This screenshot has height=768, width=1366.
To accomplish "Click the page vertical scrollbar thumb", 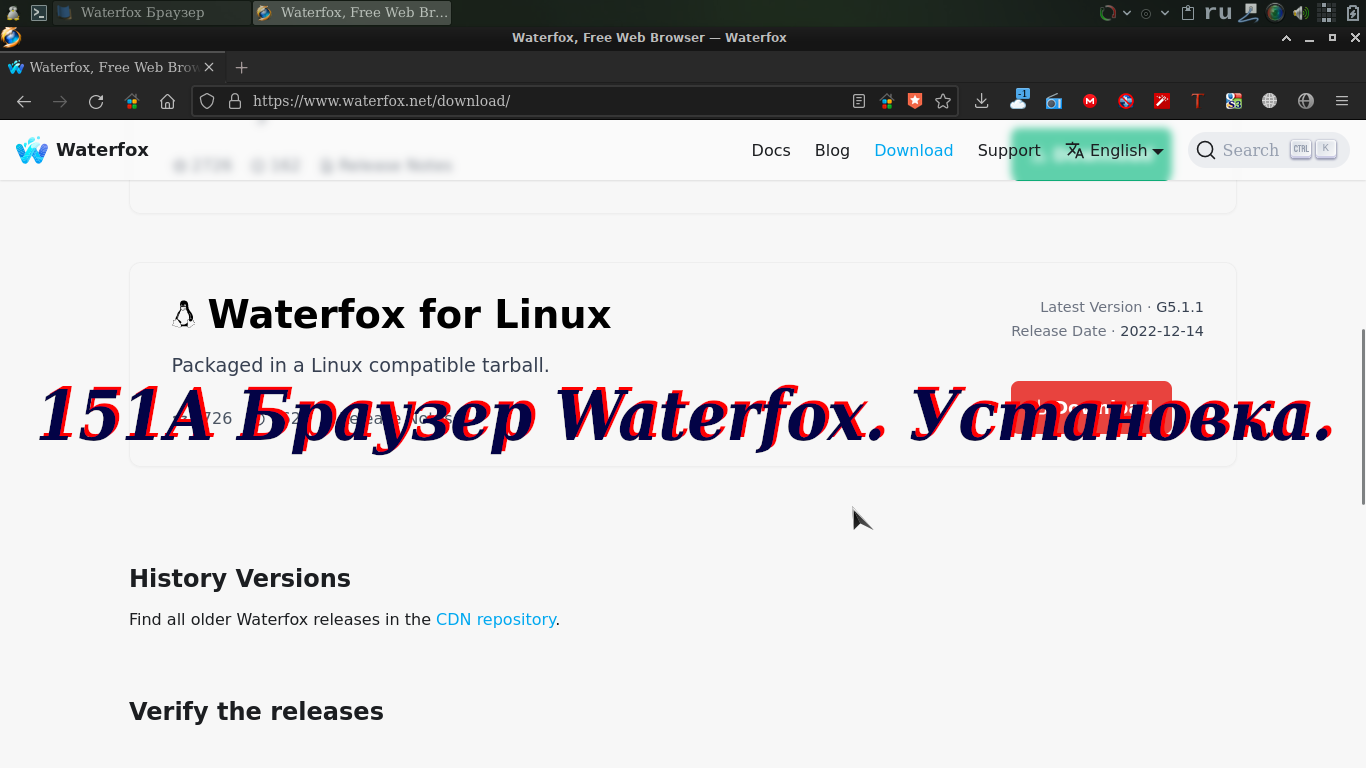I will coord(1362,417).
